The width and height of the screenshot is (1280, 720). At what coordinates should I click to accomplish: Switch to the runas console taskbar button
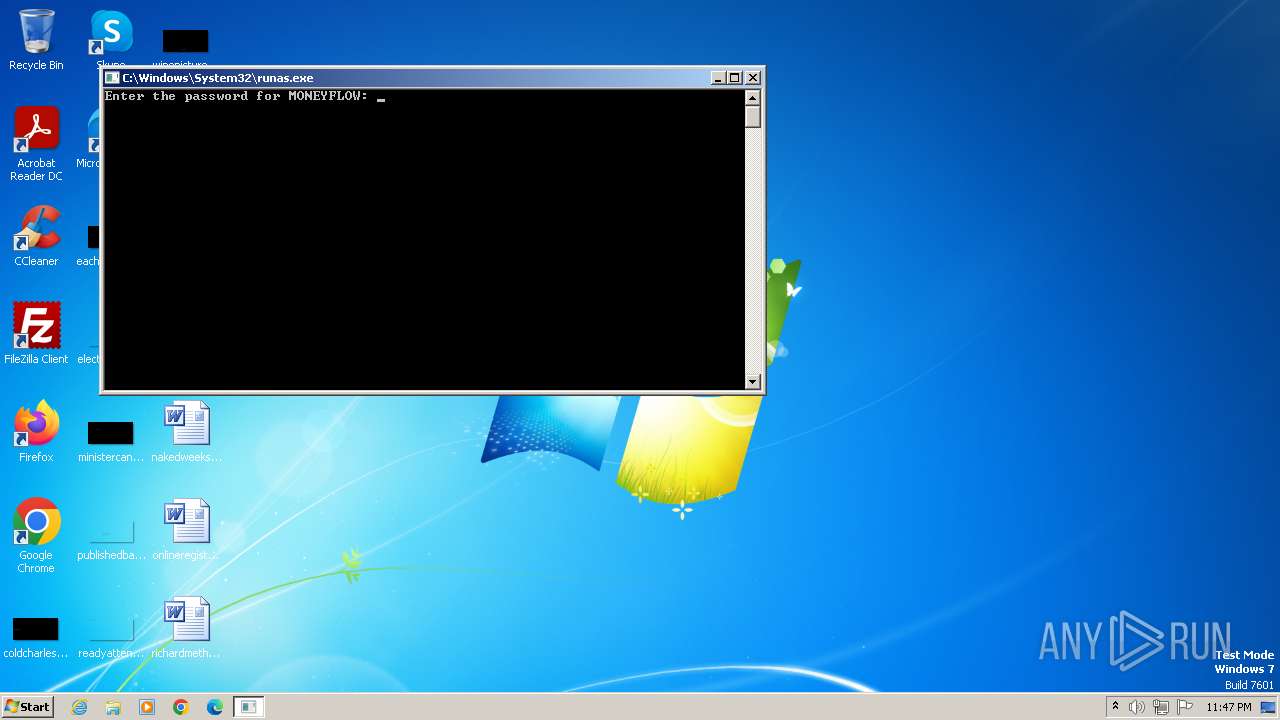(249, 707)
